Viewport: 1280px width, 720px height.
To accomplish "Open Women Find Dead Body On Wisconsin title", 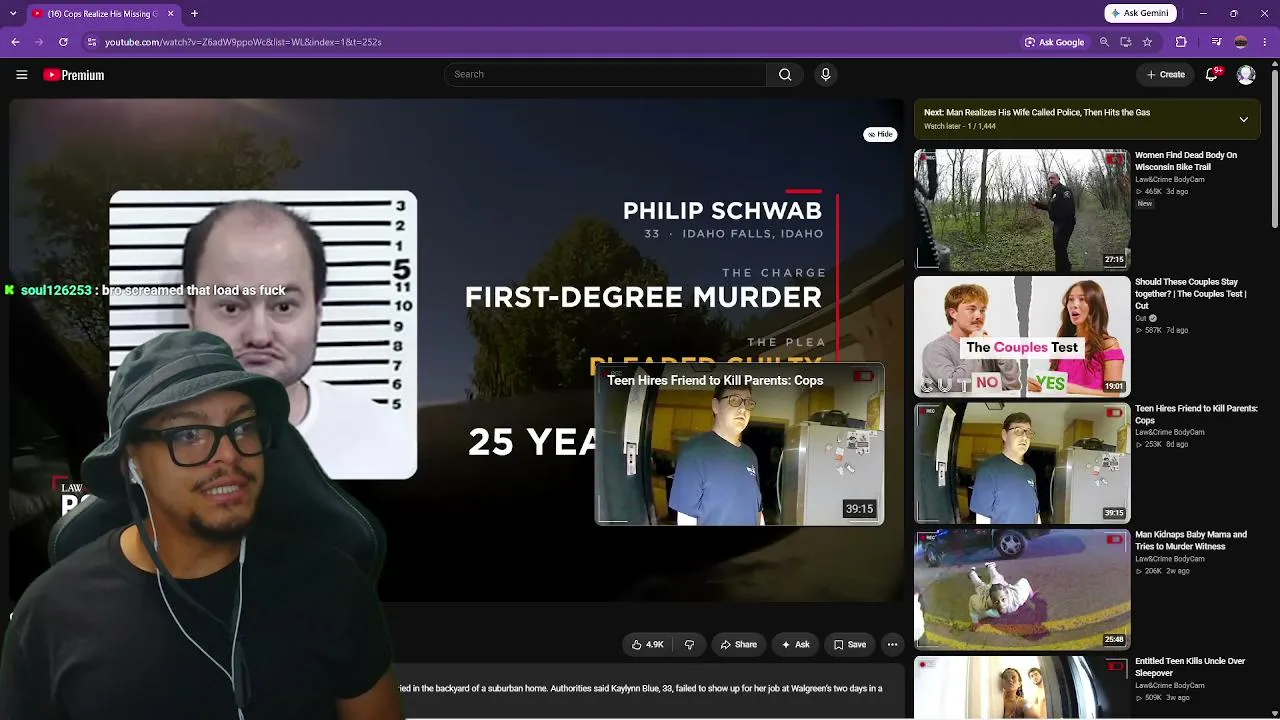I will 1186,161.
